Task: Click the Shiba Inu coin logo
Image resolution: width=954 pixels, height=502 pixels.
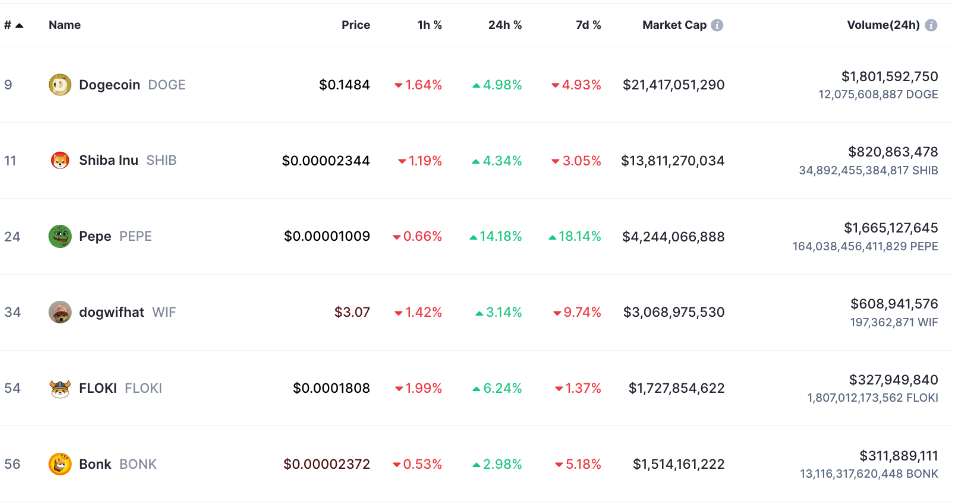Action: 60,160
